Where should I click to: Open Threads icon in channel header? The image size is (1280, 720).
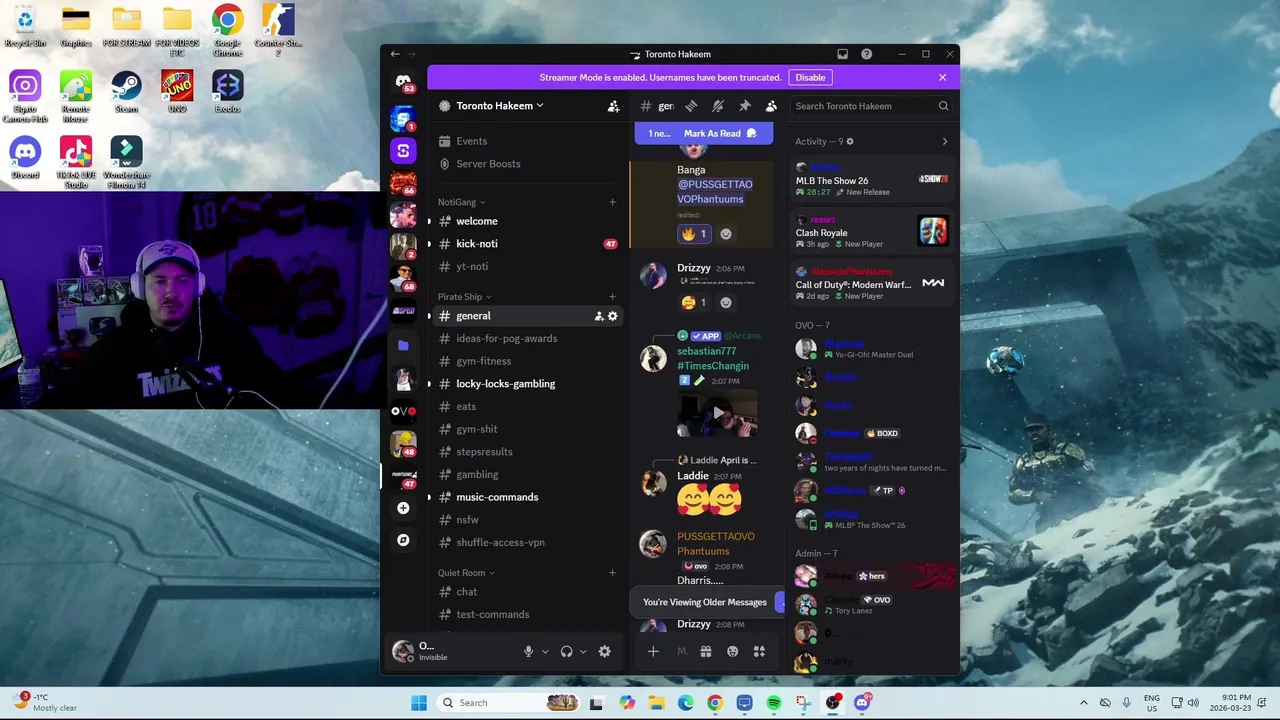(x=690, y=106)
